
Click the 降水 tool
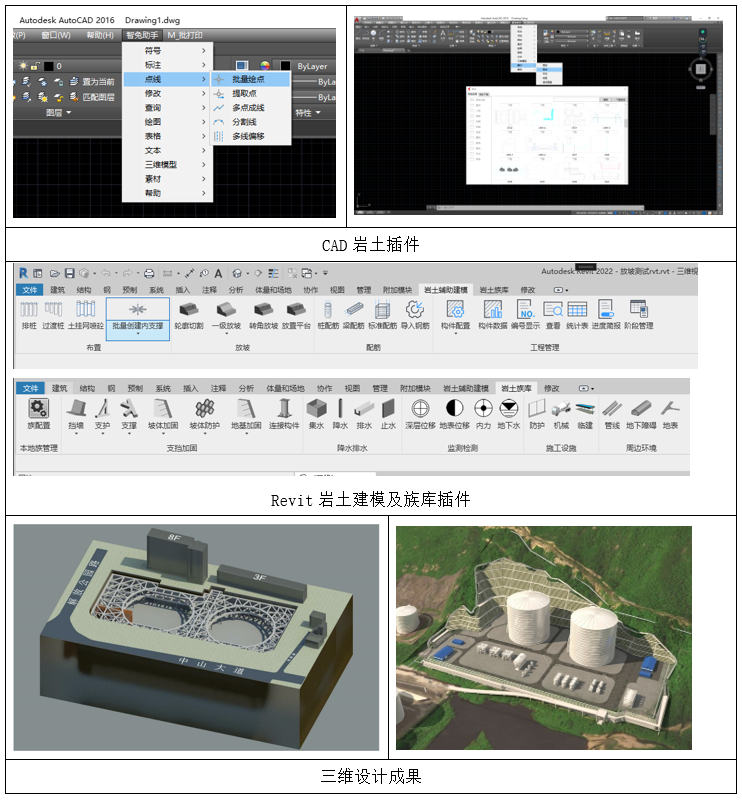[340, 414]
